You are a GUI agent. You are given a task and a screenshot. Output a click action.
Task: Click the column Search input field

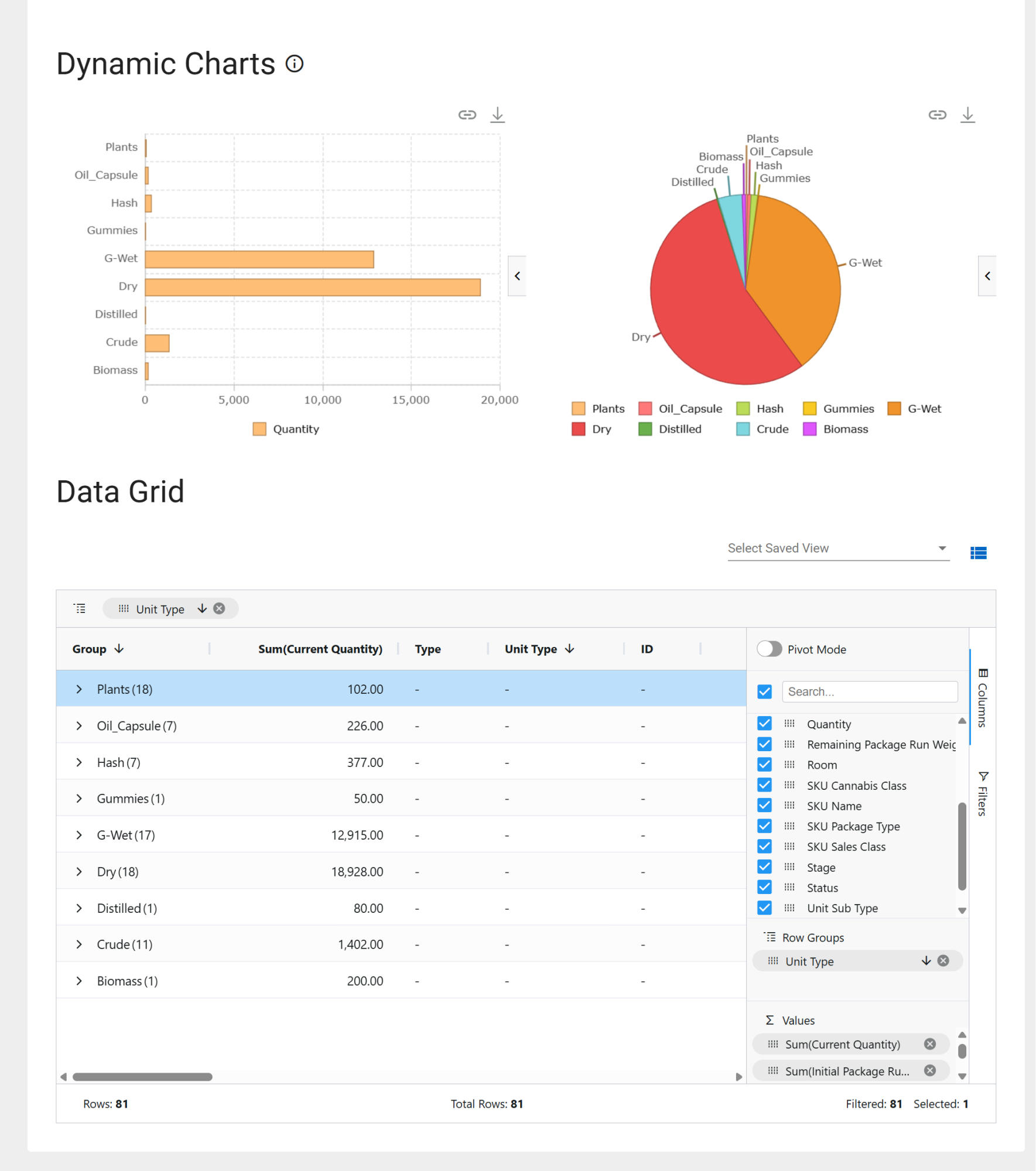point(870,691)
